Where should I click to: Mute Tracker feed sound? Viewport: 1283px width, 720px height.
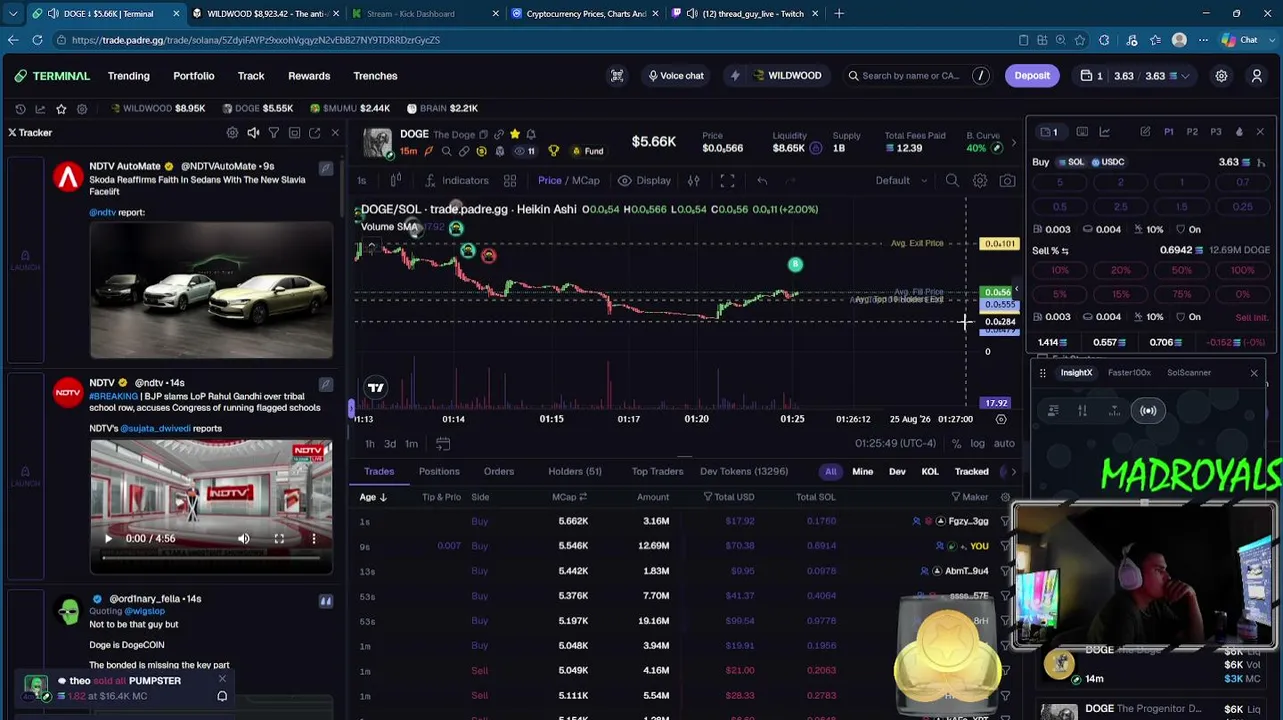(253, 133)
